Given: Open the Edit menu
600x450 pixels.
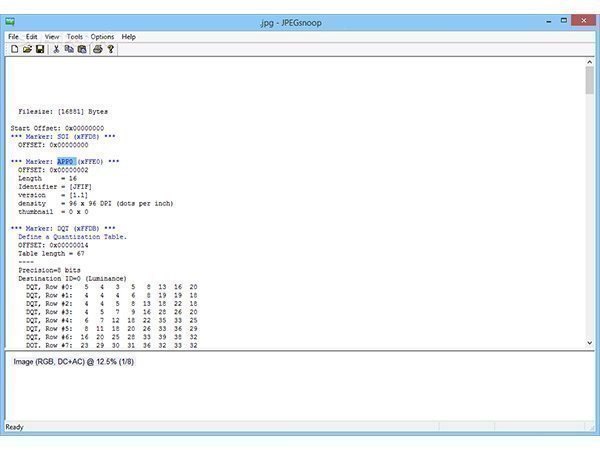Looking at the screenshot, I should point(32,37).
